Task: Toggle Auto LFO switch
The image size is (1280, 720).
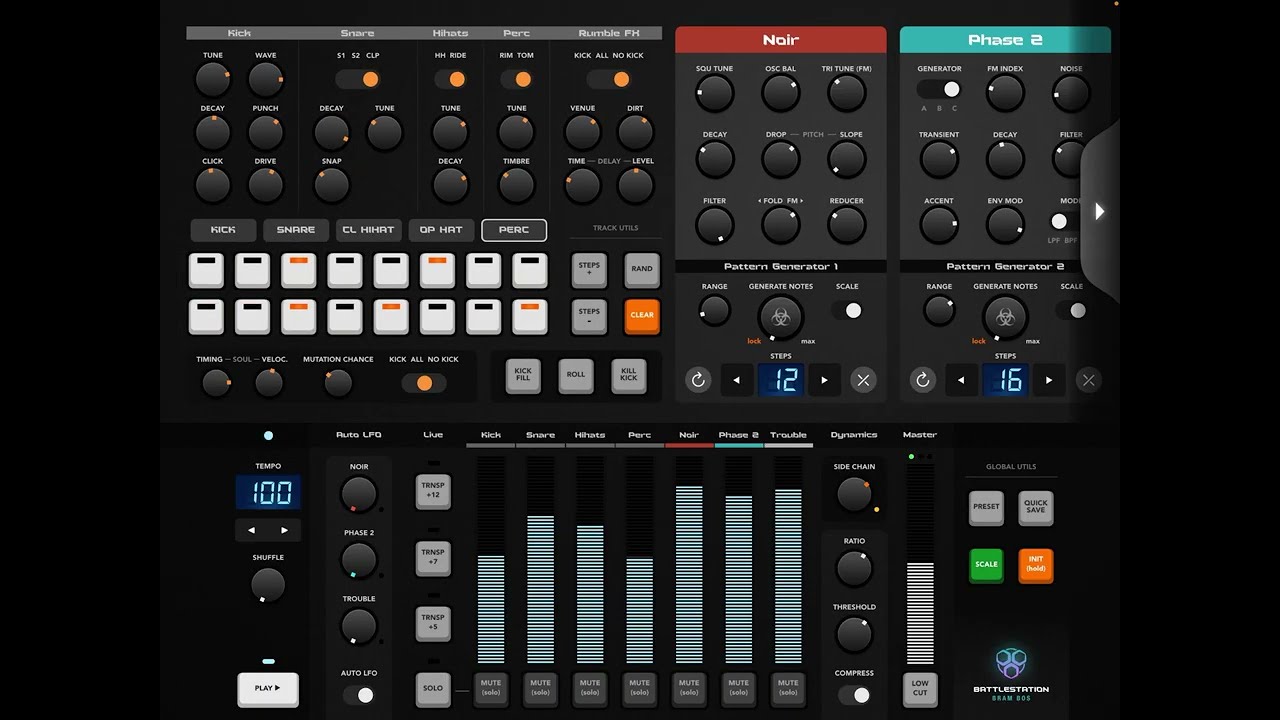Action: click(x=359, y=695)
